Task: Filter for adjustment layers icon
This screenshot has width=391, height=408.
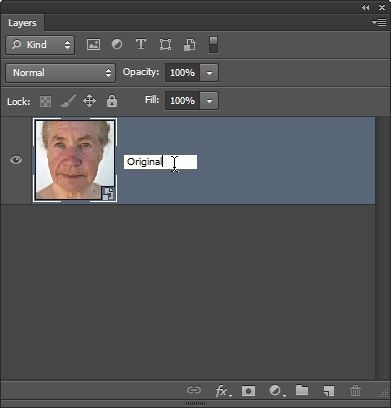Action: tap(117, 44)
